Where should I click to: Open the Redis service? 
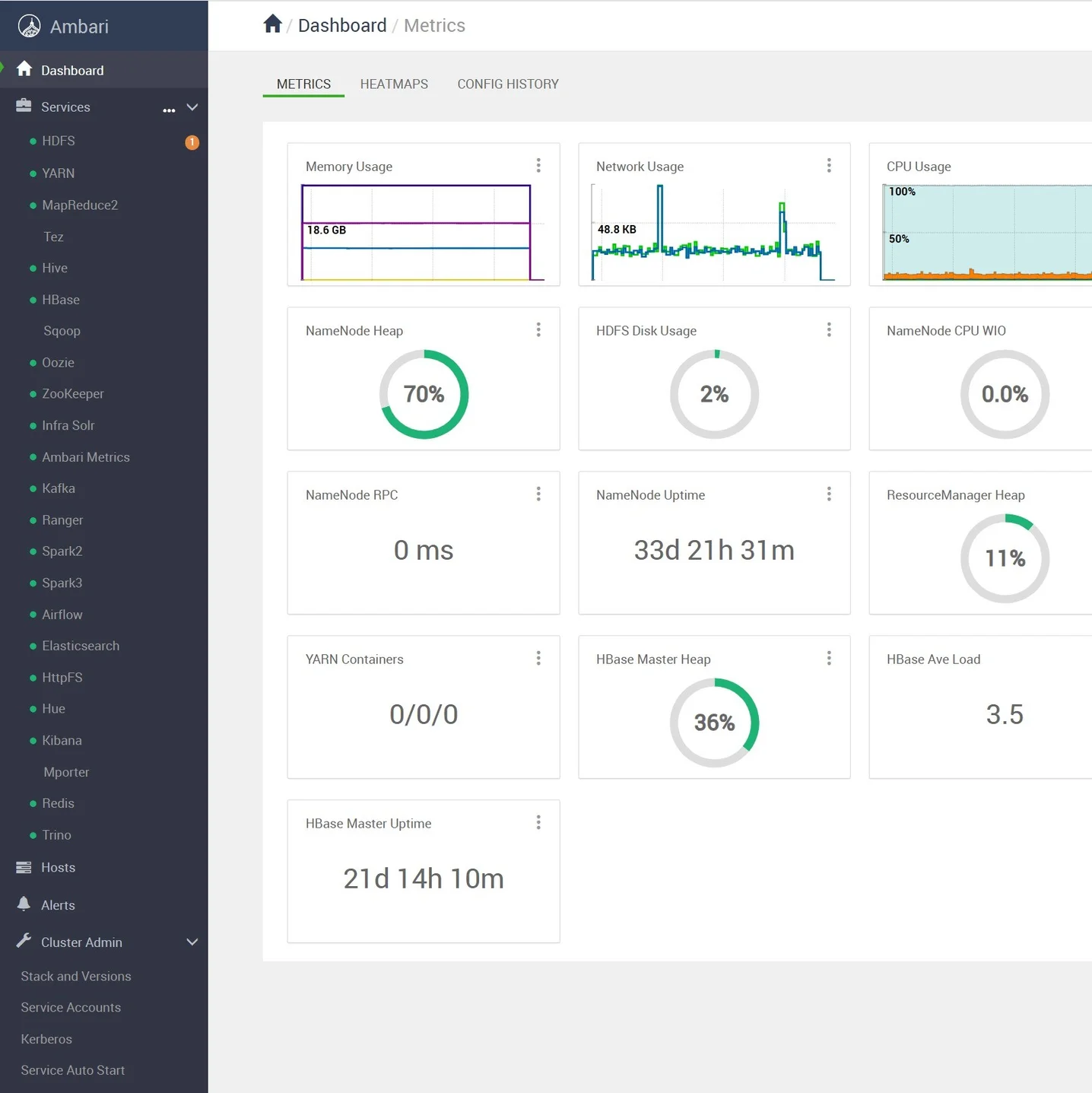[x=58, y=803]
